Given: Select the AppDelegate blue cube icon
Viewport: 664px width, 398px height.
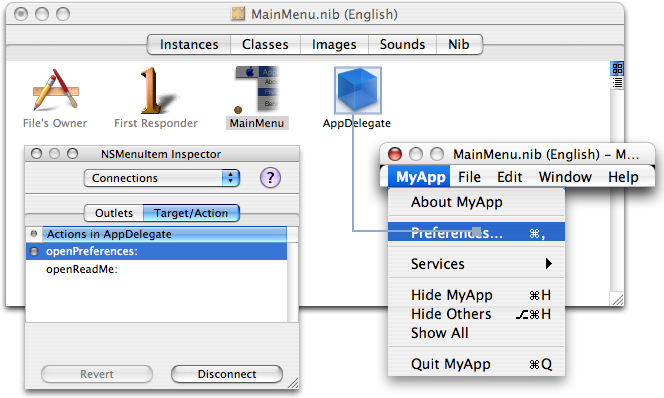Looking at the screenshot, I should click(357, 90).
